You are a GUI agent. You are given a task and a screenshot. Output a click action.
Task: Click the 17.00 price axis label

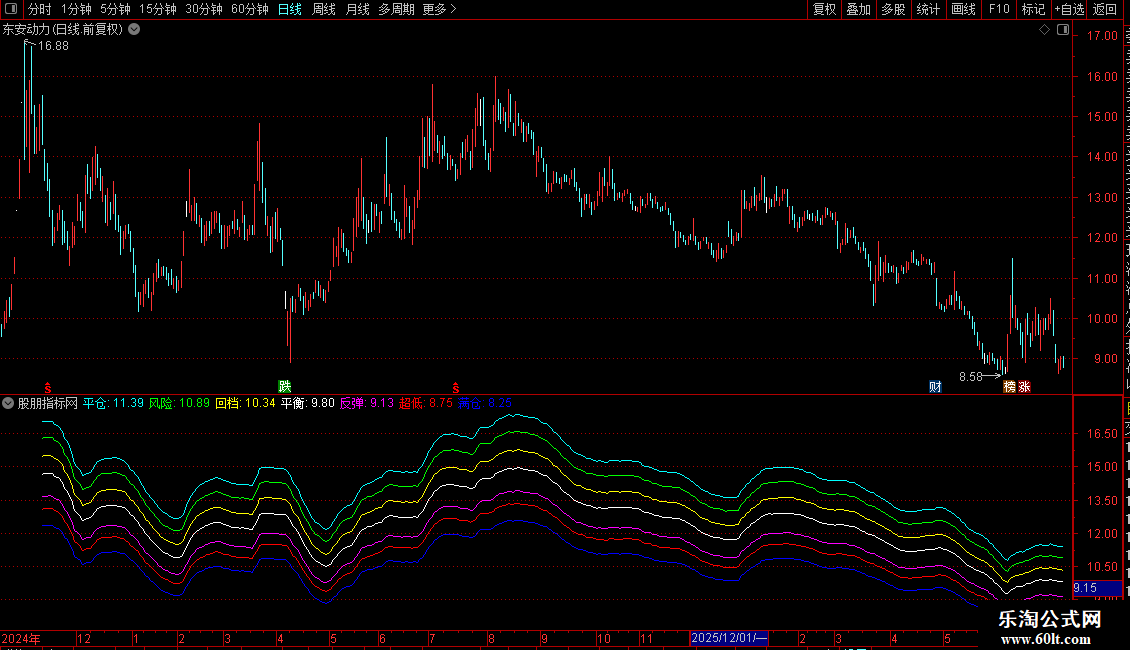coord(1102,36)
